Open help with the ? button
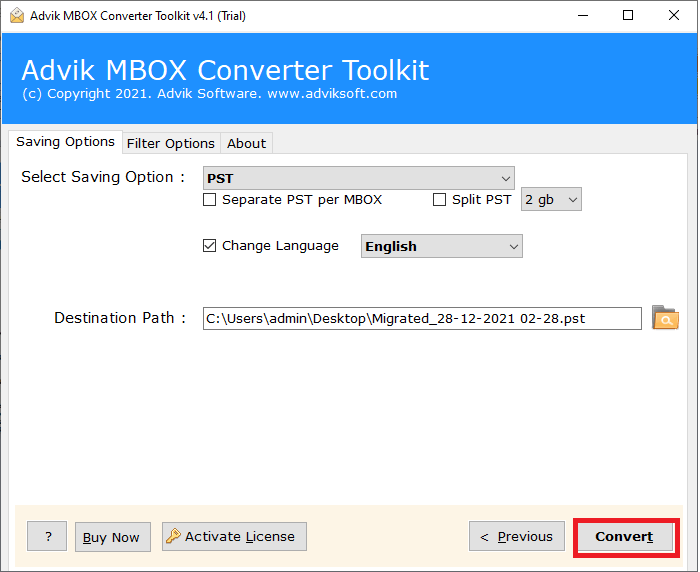This screenshot has width=700, height=572. [47, 536]
